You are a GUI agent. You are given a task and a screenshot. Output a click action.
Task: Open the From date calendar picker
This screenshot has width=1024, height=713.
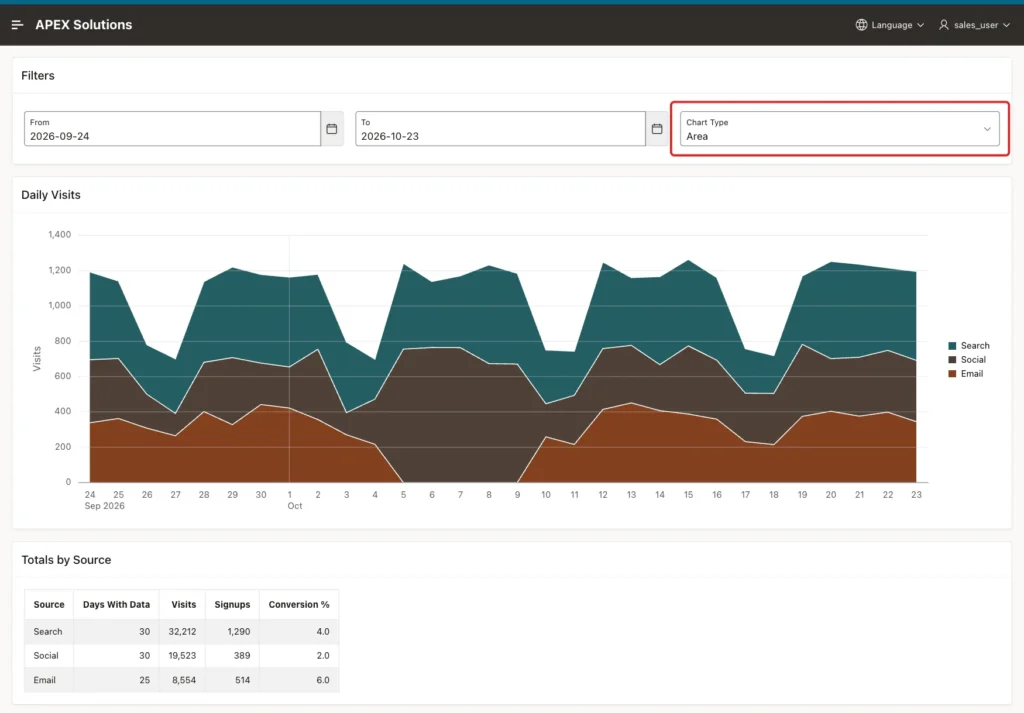click(x=332, y=129)
